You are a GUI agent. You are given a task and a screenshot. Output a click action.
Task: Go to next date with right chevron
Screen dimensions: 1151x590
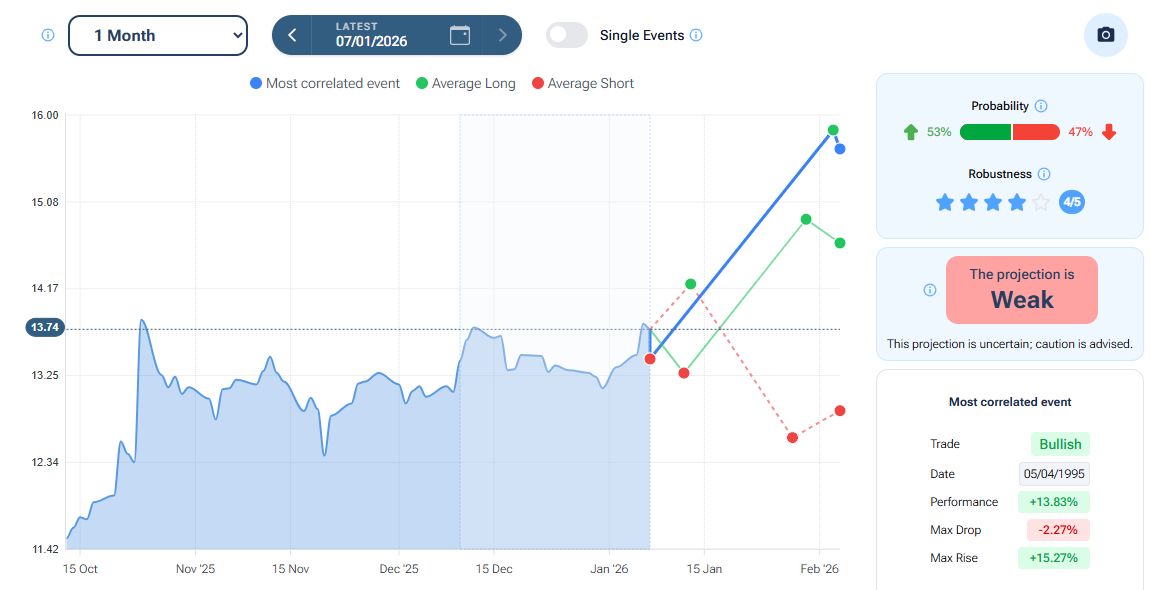502,35
